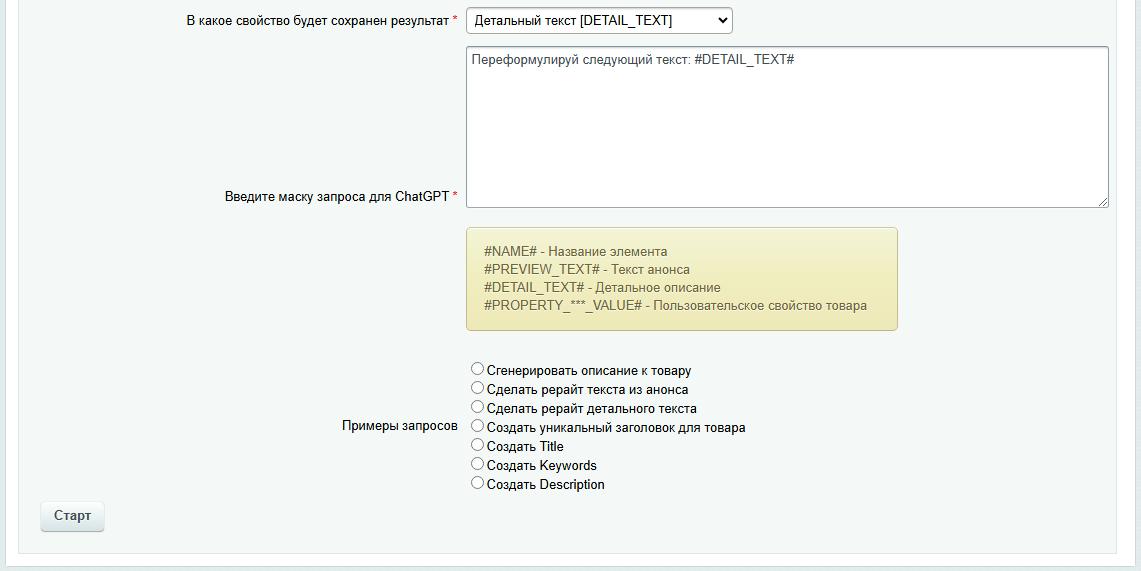The image size is (1141, 571).
Task: Click the #NAME# placeholder hint line
Action: click(575, 251)
